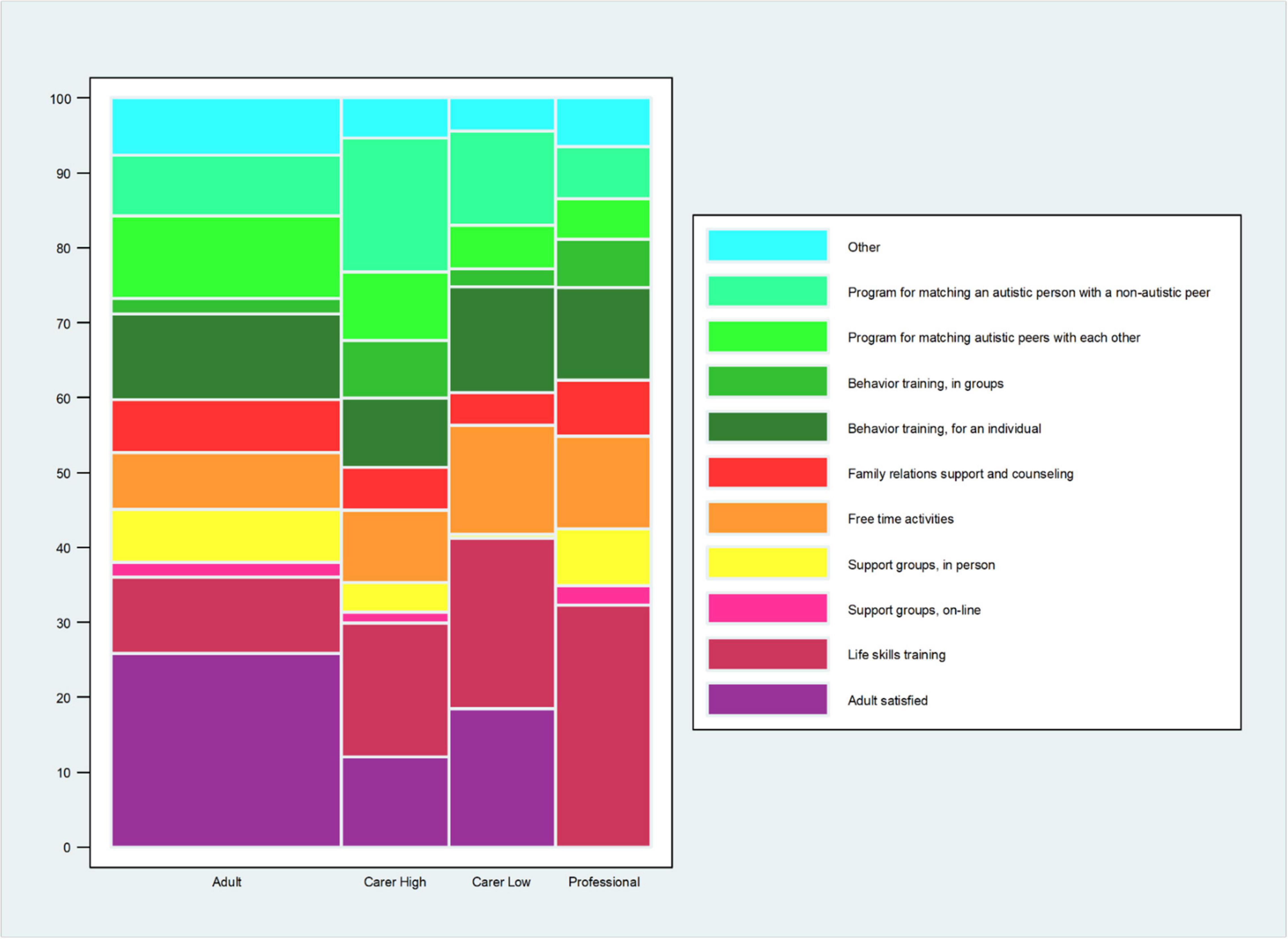Click the red 'Family relations support' legend swatch
The image size is (1288, 939).
[767, 472]
